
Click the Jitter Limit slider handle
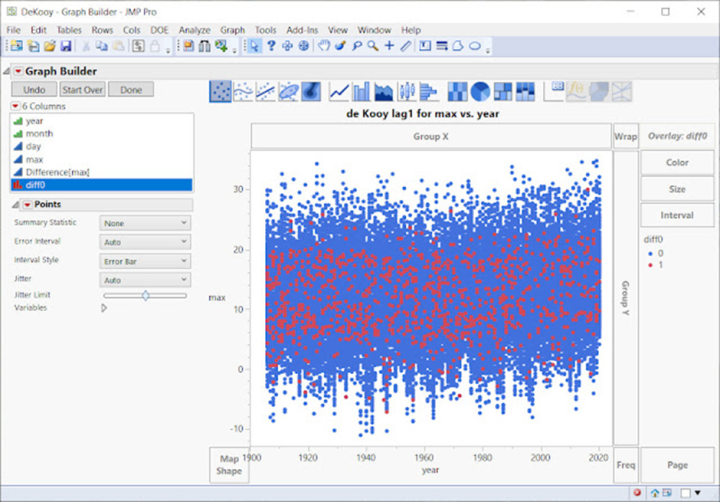(x=146, y=295)
